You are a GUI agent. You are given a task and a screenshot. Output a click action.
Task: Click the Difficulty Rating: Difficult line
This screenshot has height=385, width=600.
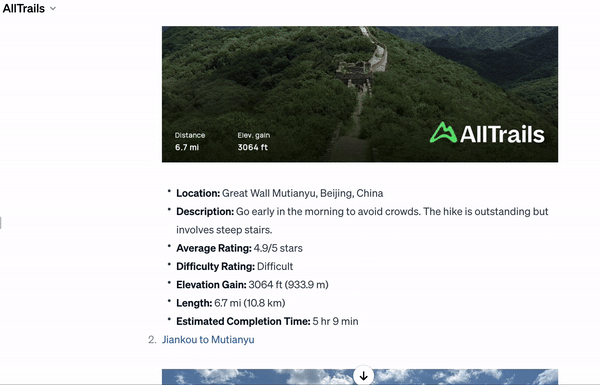click(x=235, y=266)
